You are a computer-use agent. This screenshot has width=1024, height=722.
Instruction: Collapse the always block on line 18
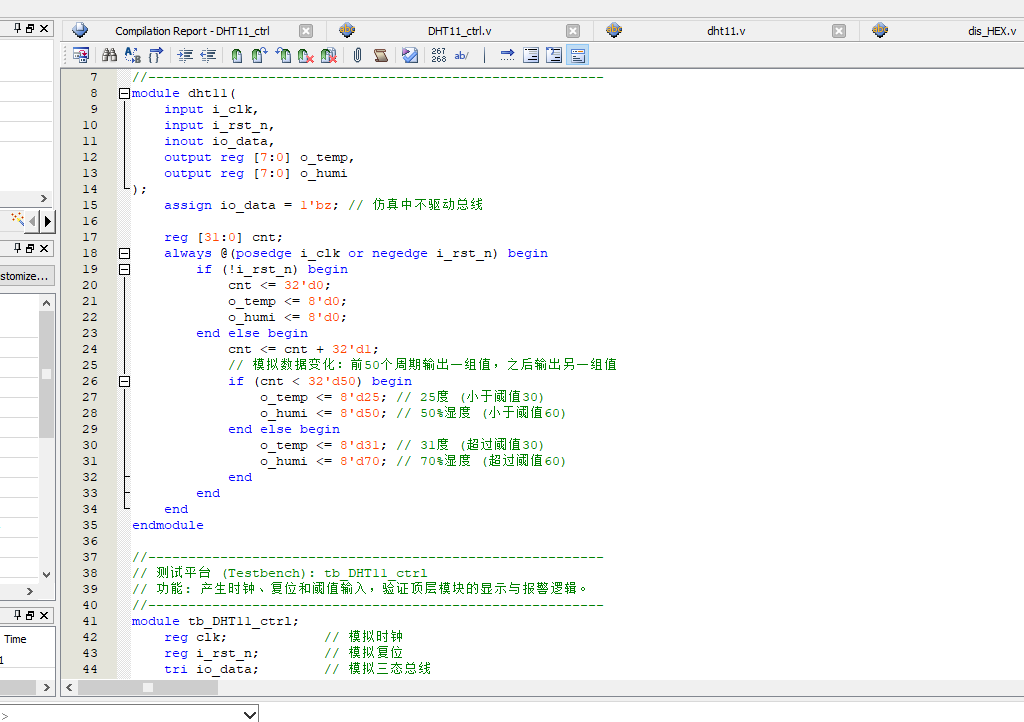(x=124, y=253)
